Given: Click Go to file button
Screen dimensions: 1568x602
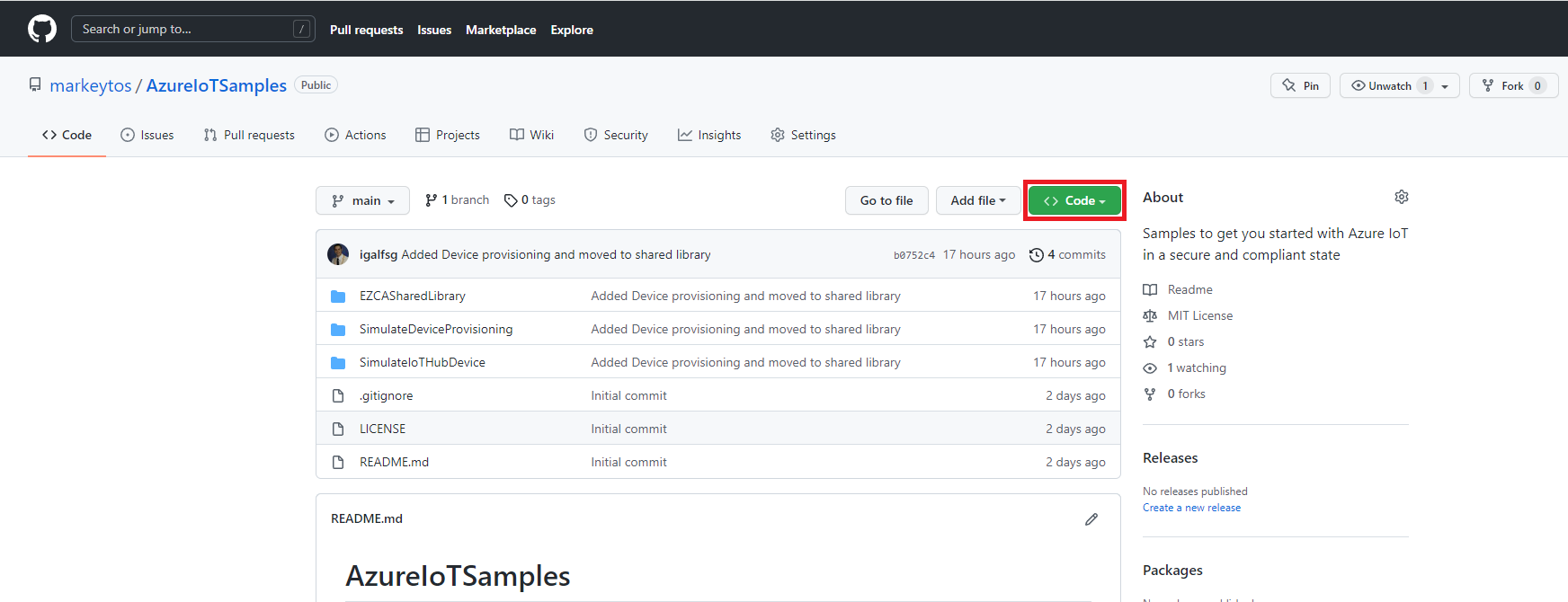Looking at the screenshot, I should tap(886, 200).
